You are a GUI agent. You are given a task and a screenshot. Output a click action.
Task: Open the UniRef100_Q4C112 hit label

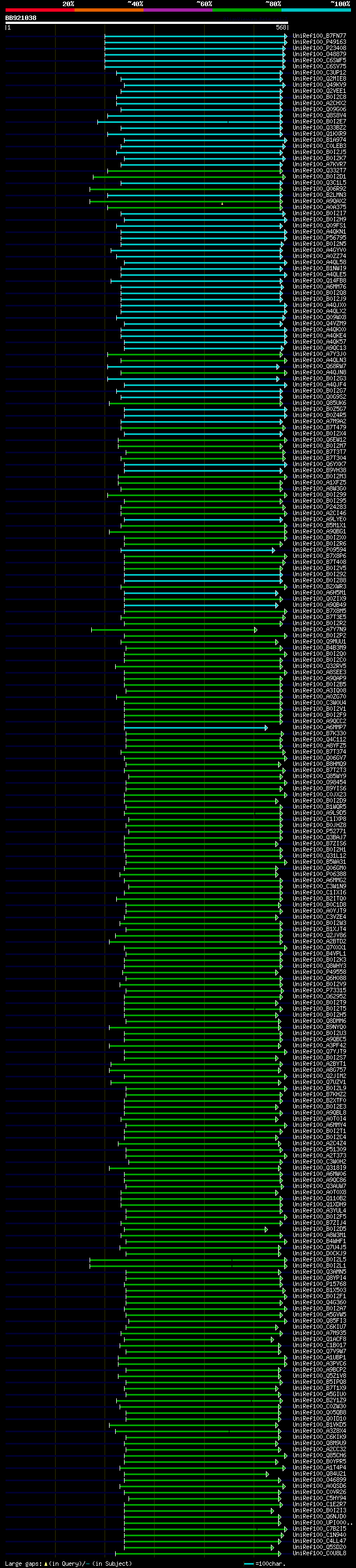pyautogui.click(x=319, y=740)
